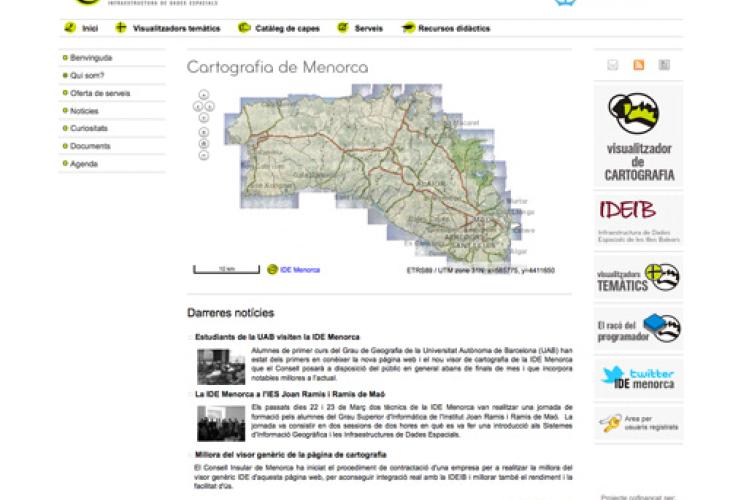Select Recursos didàctics in the top menu

[446, 28]
